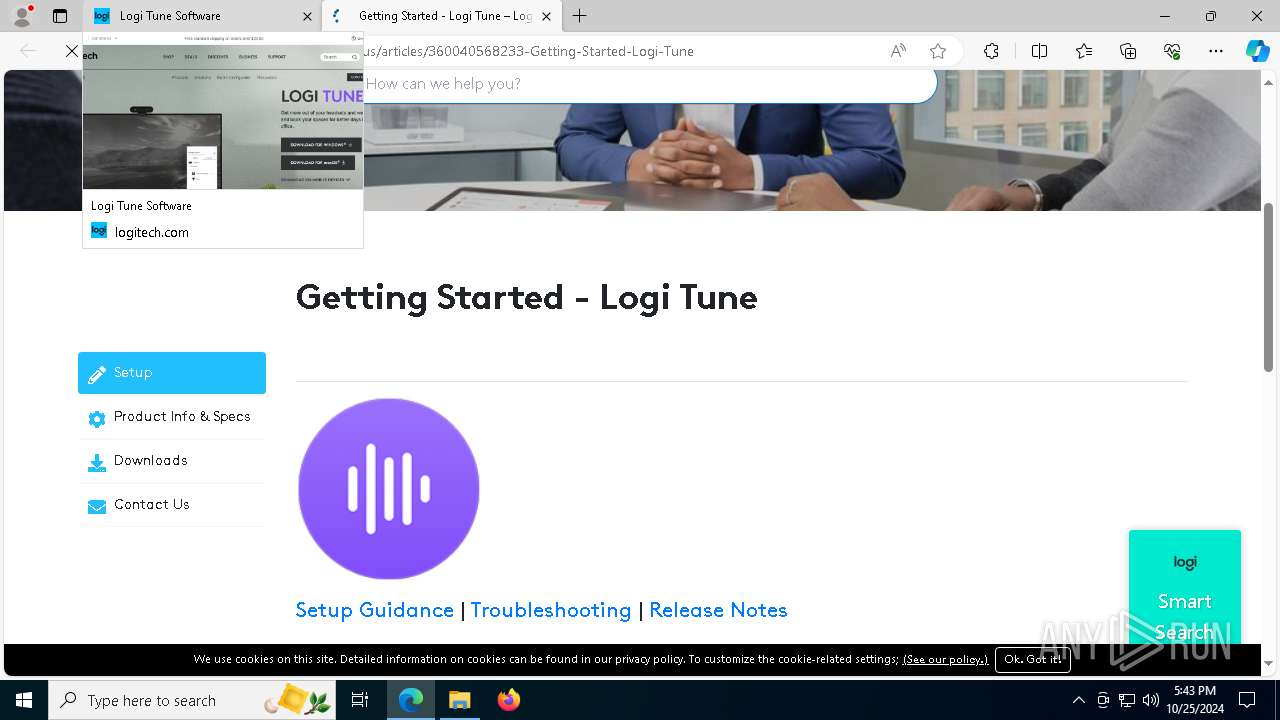Open the Extensions icon
Viewport: 1280px width, 720px height.
point(991,51)
